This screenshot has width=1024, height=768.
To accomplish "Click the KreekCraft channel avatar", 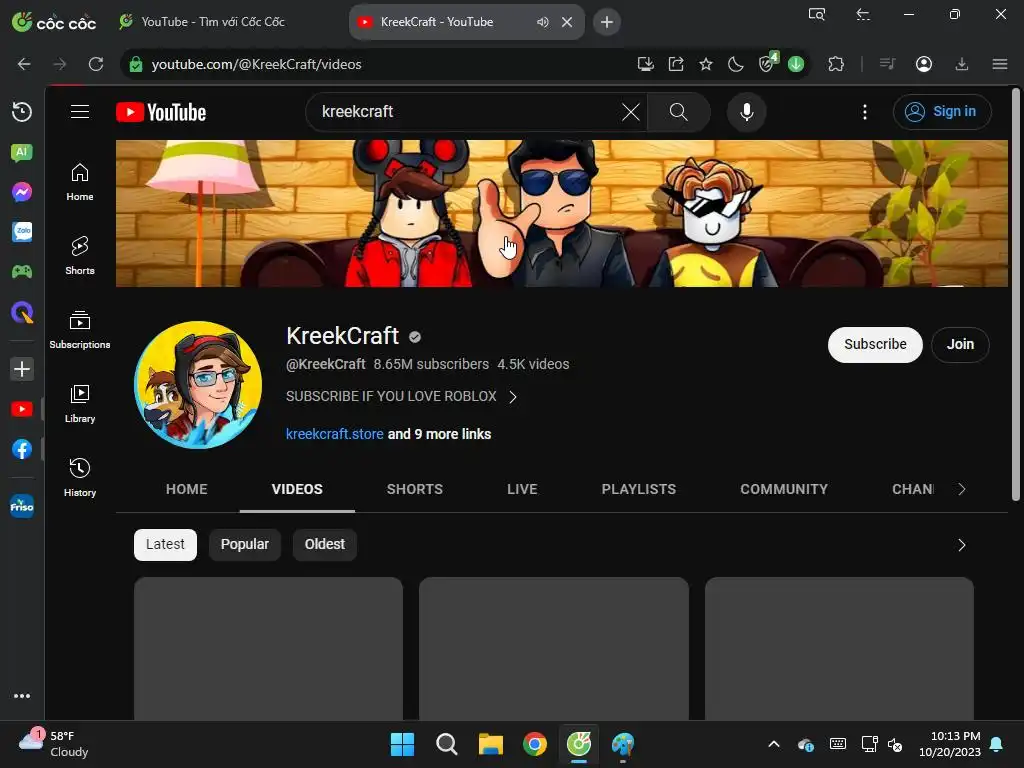I will 198,385.
